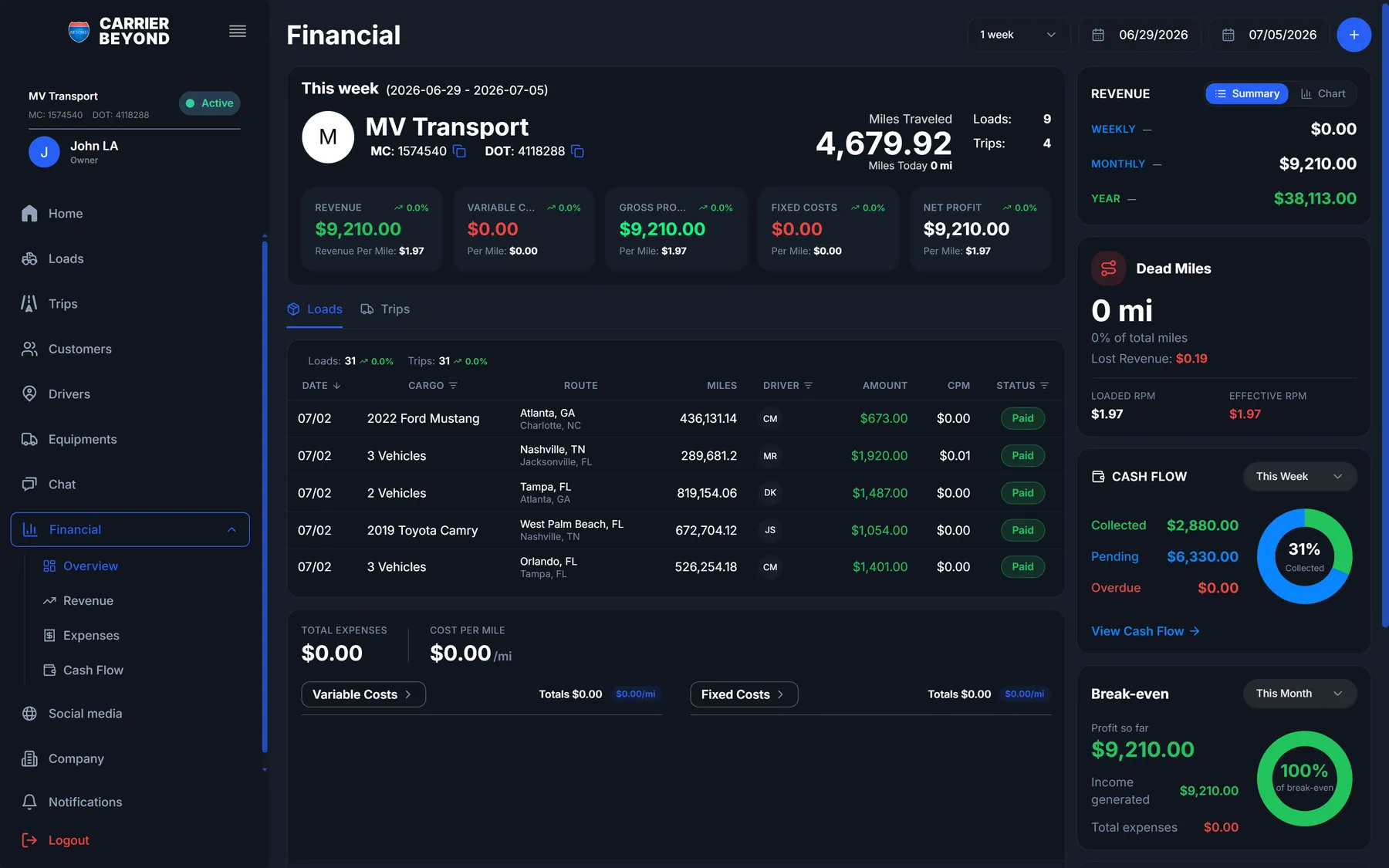Viewport: 1389px width, 868px height.
Task: Click the Trips road icon in sidebar
Action: click(29, 304)
